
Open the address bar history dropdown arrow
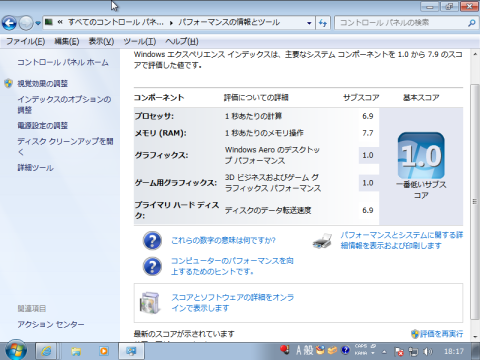coord(309,23)
